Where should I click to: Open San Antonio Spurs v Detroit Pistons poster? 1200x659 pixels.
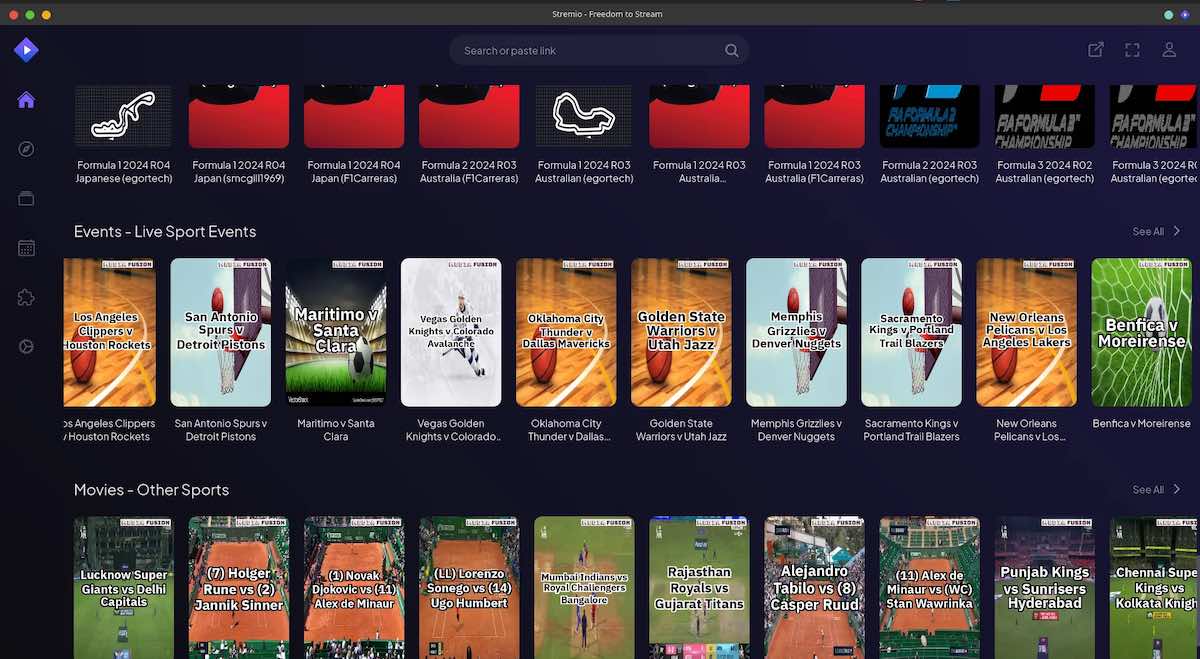tap(220, 333)
